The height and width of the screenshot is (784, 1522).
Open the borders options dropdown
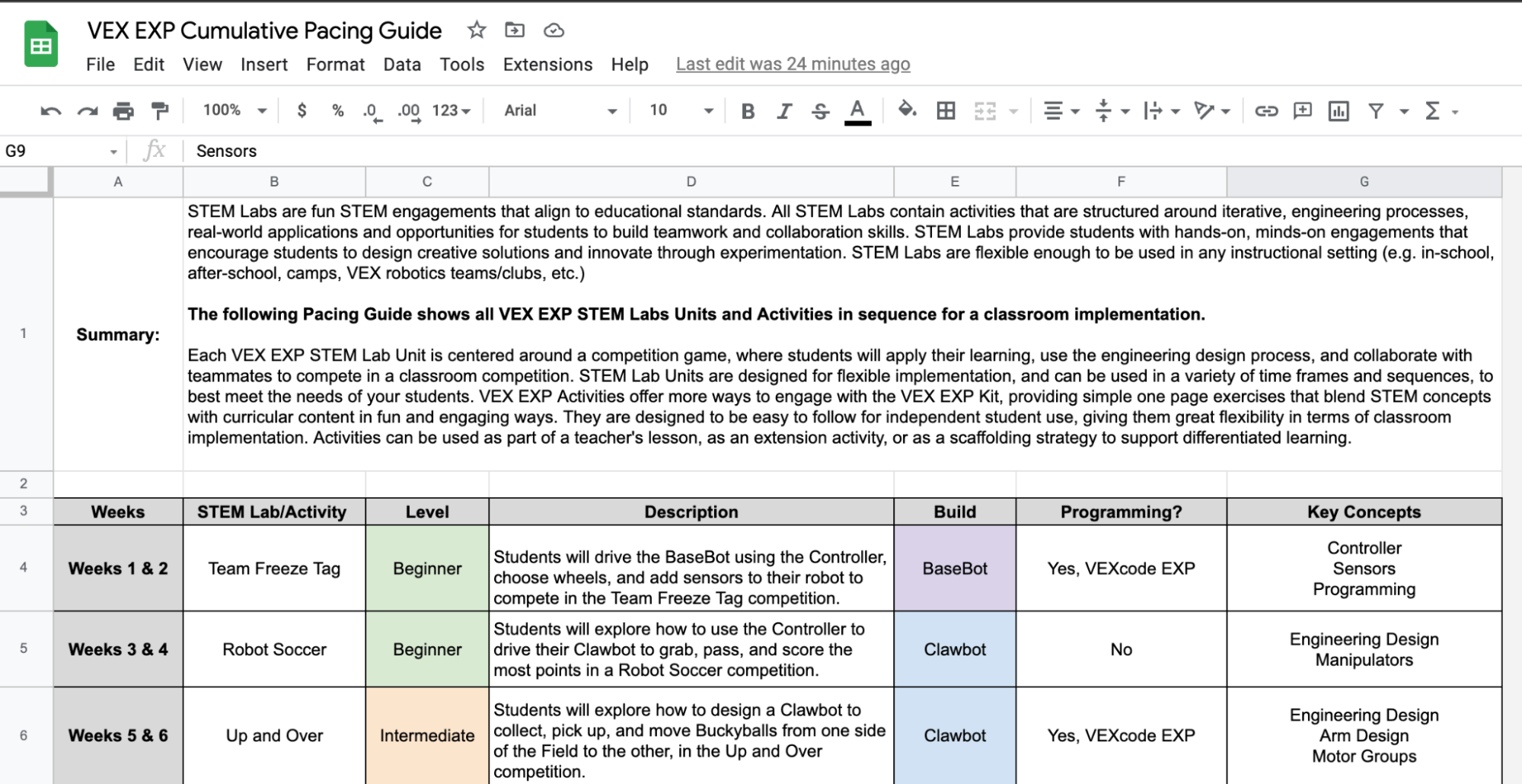[x=945, y=110]
